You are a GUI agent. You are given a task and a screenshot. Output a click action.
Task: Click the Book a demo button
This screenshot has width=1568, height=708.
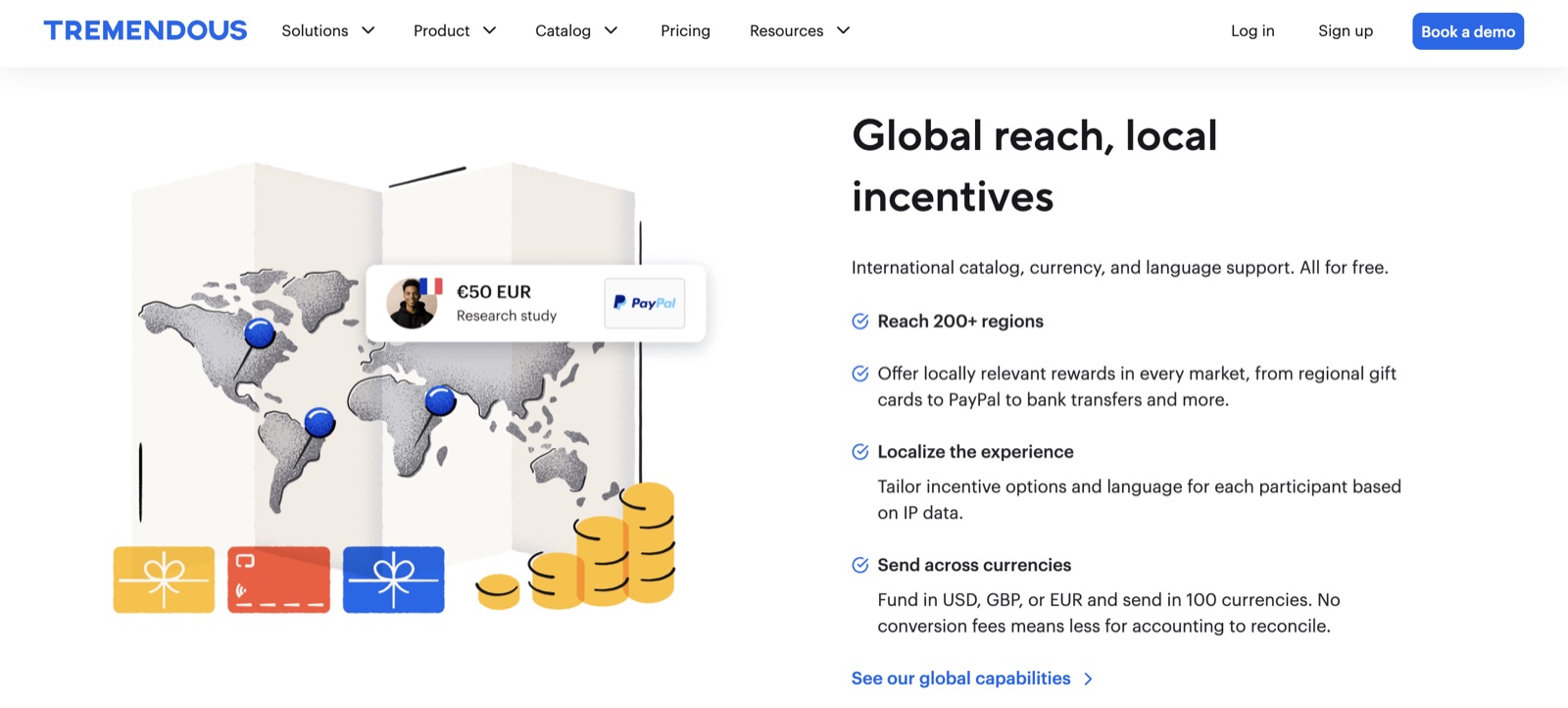[x=1468, y=31]
